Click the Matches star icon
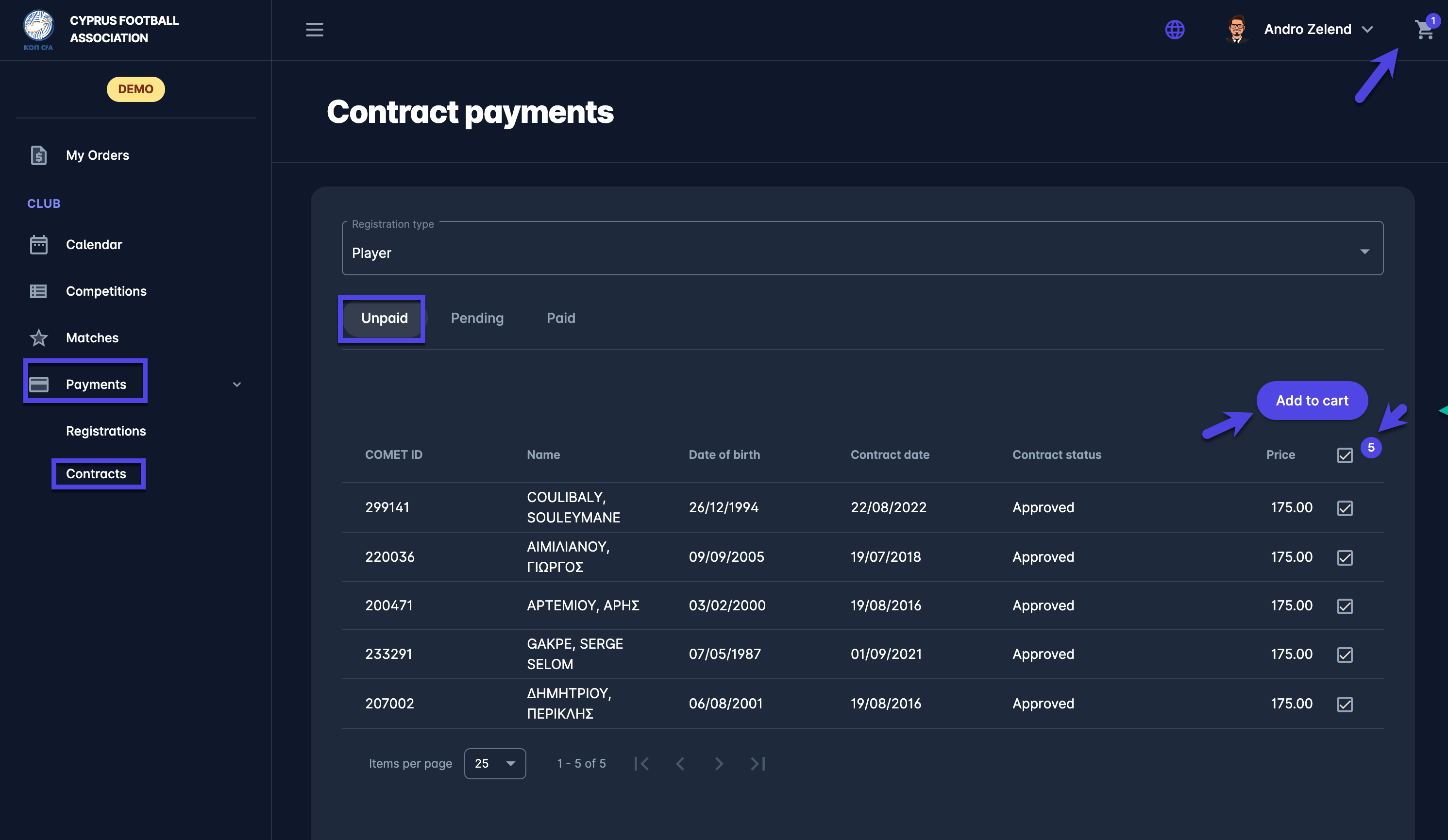1448x840 pixels. coord(38,338)
